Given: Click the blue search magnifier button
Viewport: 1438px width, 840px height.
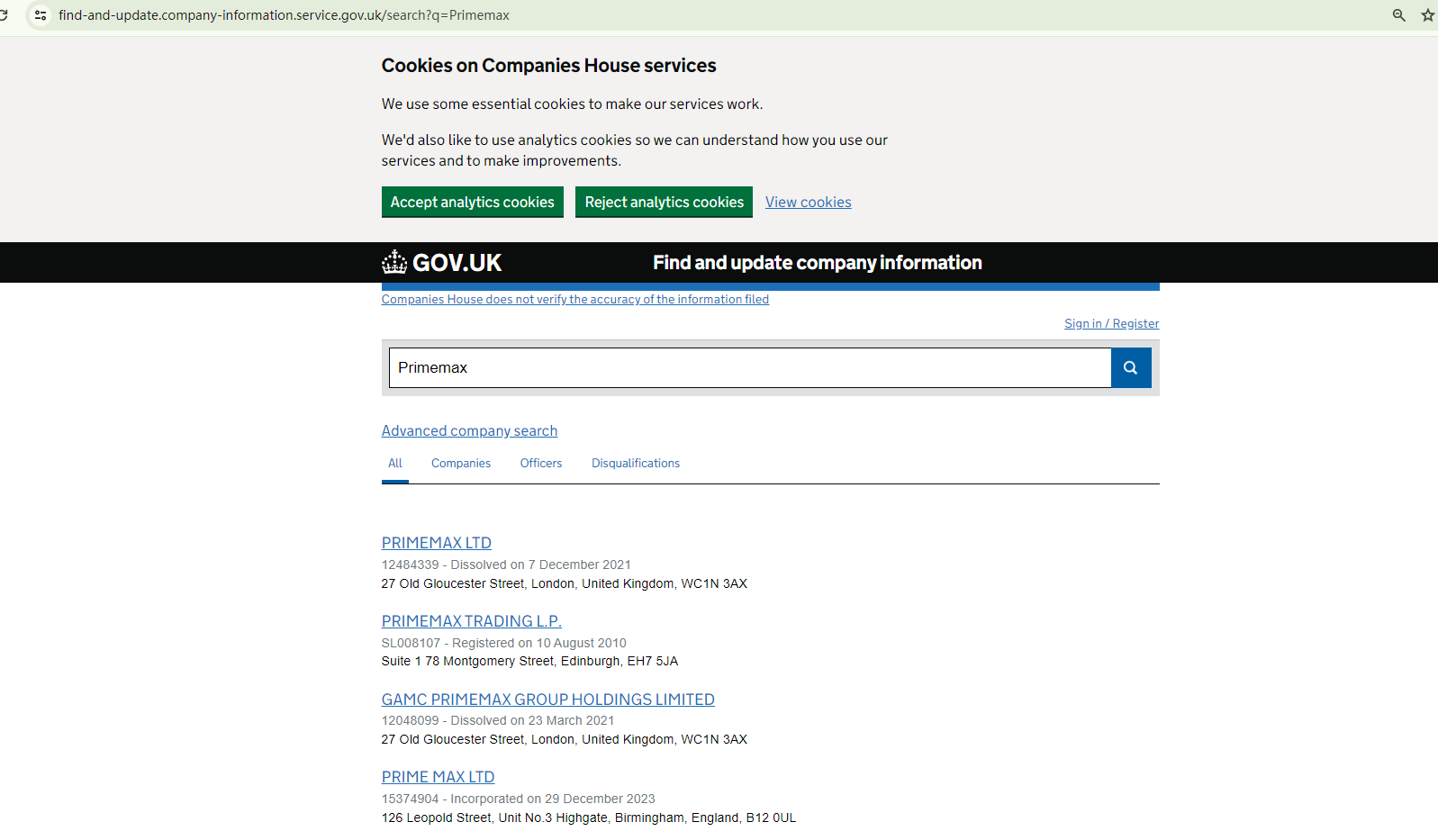Looking at the screenshot, I should (1131, 367).
